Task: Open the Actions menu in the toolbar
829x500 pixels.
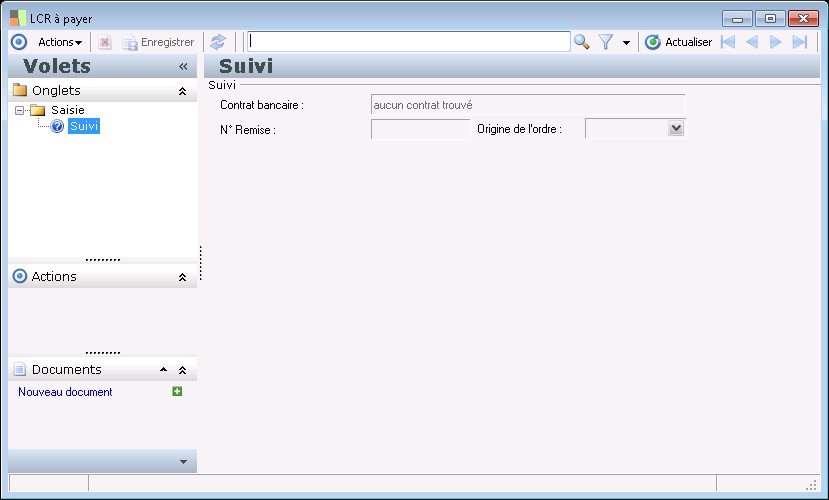Action: pos(60,42)
